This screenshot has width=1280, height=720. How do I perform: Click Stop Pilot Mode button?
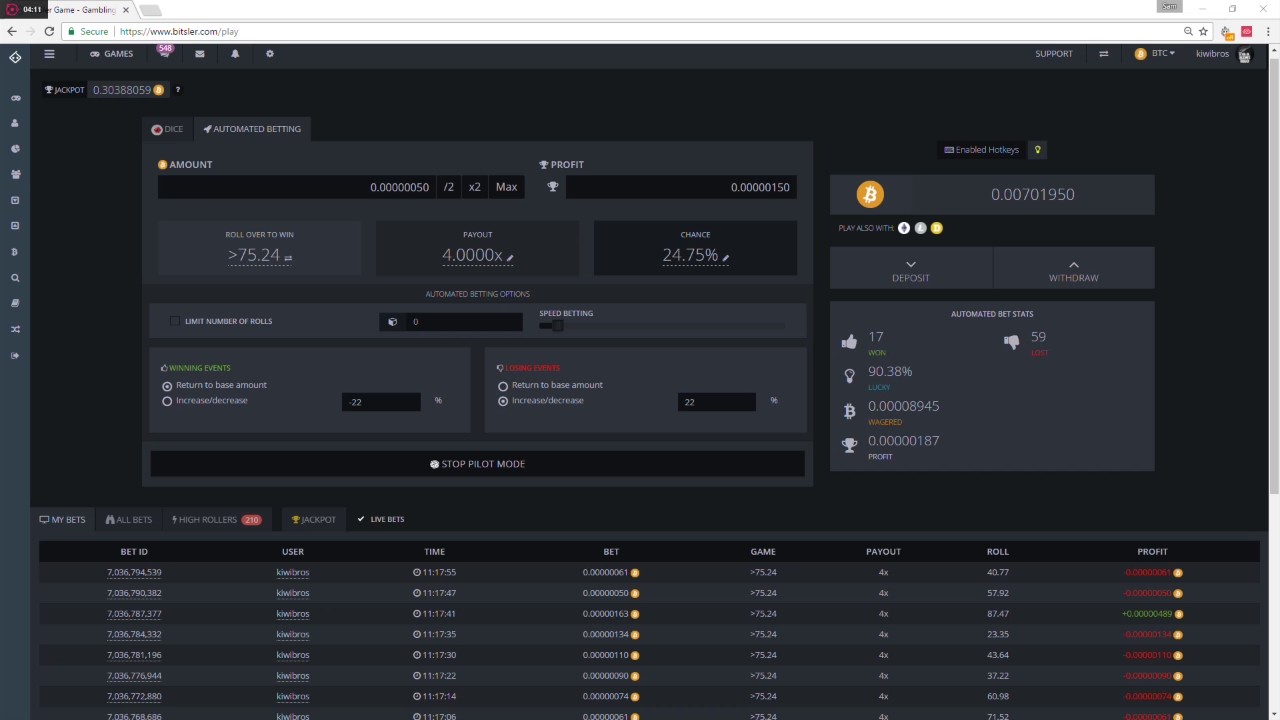pos(477,464)
